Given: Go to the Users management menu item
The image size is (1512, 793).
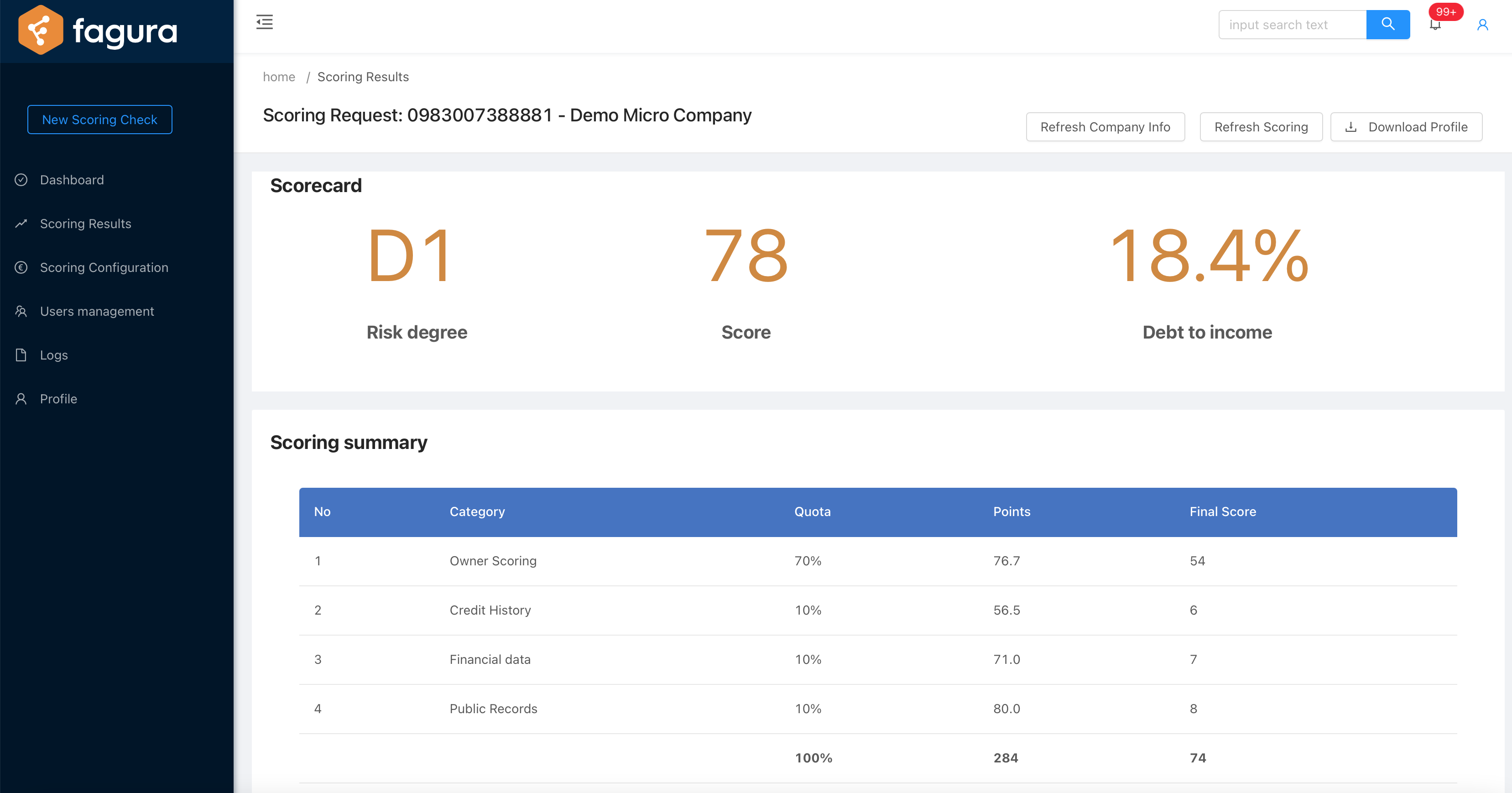Looking at the screenshot, I should tap(97, 311).
